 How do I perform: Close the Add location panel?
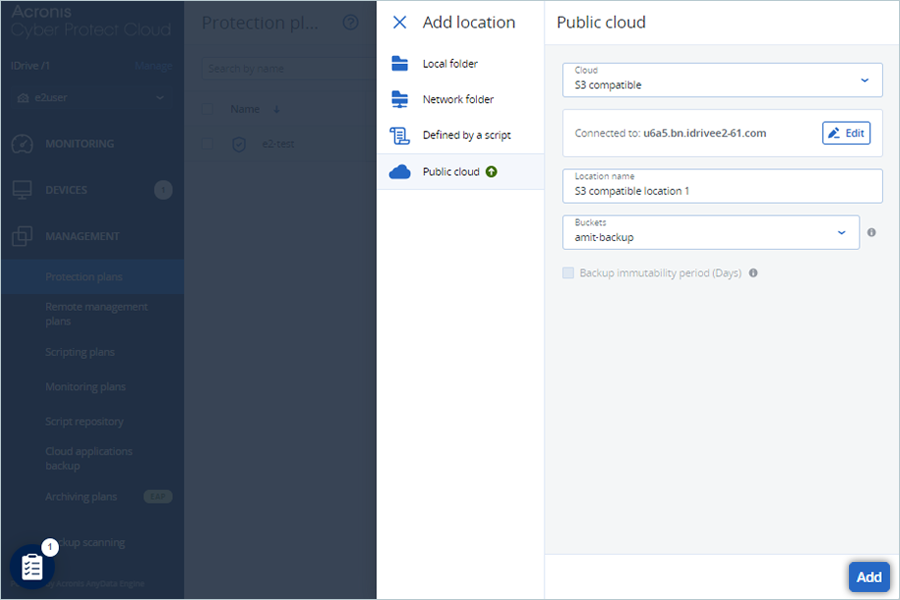coord(399,22)
